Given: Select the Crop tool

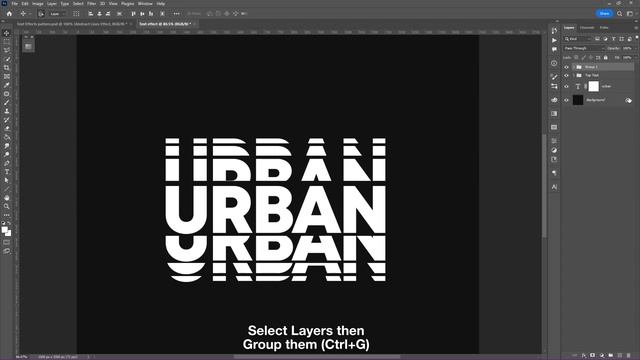Looking at the screenshot, I should [x=7, y=68].
